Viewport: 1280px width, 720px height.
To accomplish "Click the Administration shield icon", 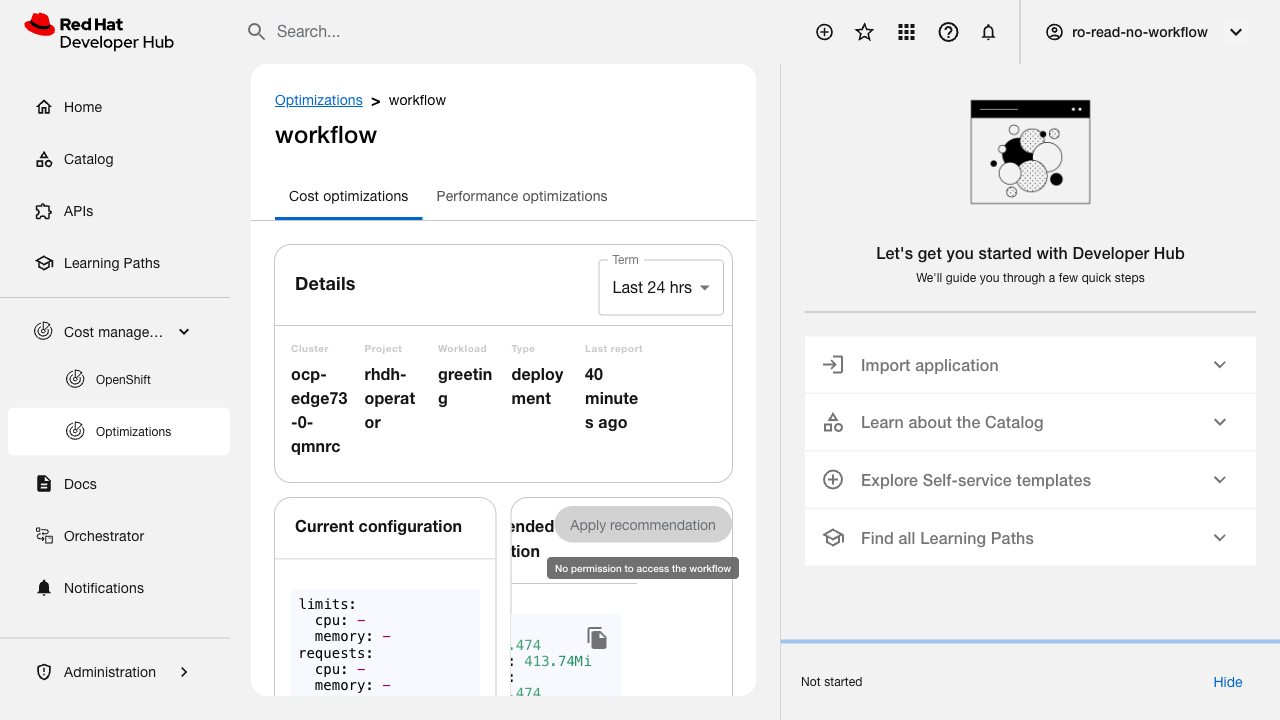I will (44, 672).
